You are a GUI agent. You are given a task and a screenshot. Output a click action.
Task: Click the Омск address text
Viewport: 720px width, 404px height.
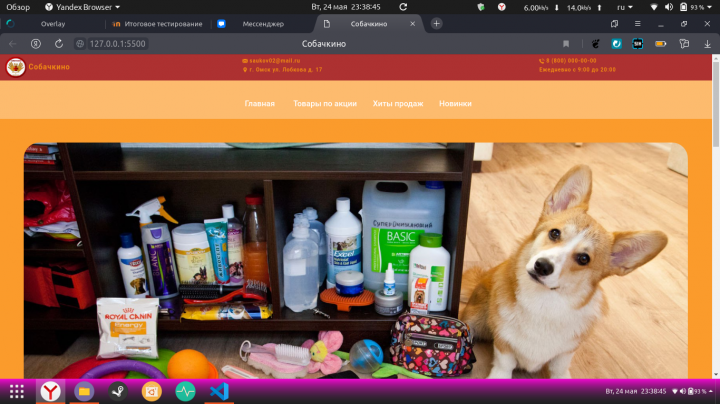(285, 70)
